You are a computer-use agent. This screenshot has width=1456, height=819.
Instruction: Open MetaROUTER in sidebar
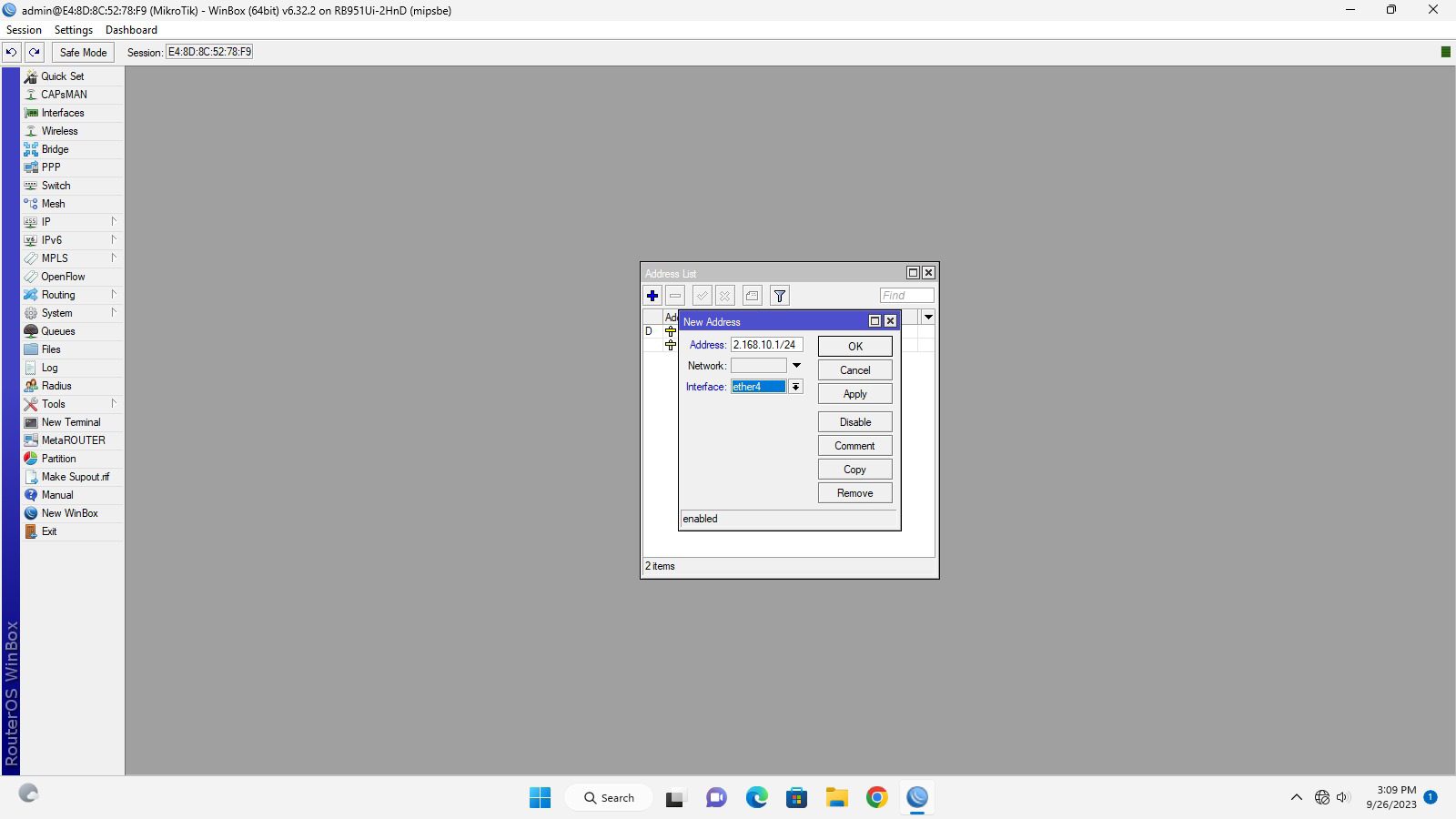click(x=72, y=440)
